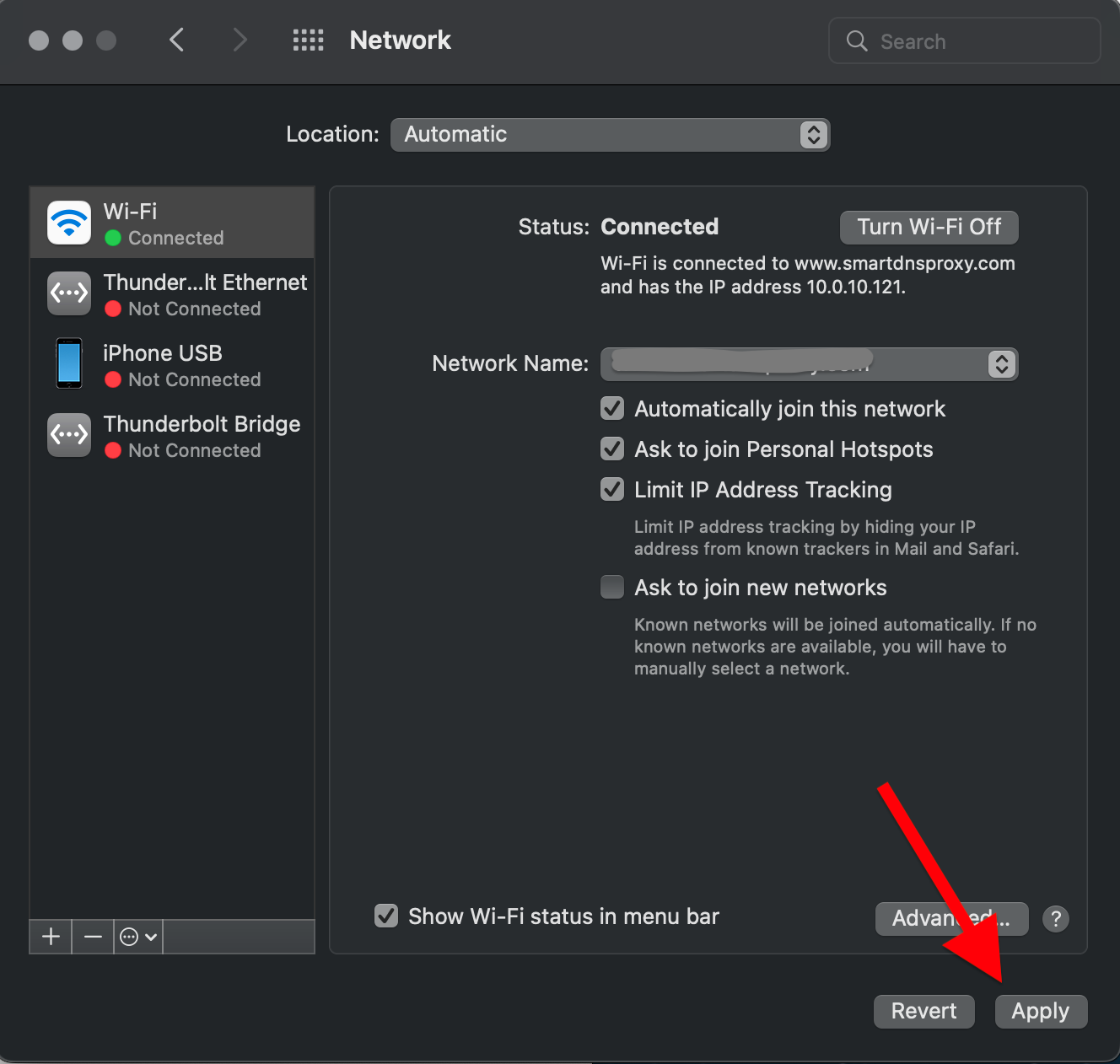
Task: Click the Thunderbolt Bridge service icon
Action: pyautogui.click(x=69, y=435)
